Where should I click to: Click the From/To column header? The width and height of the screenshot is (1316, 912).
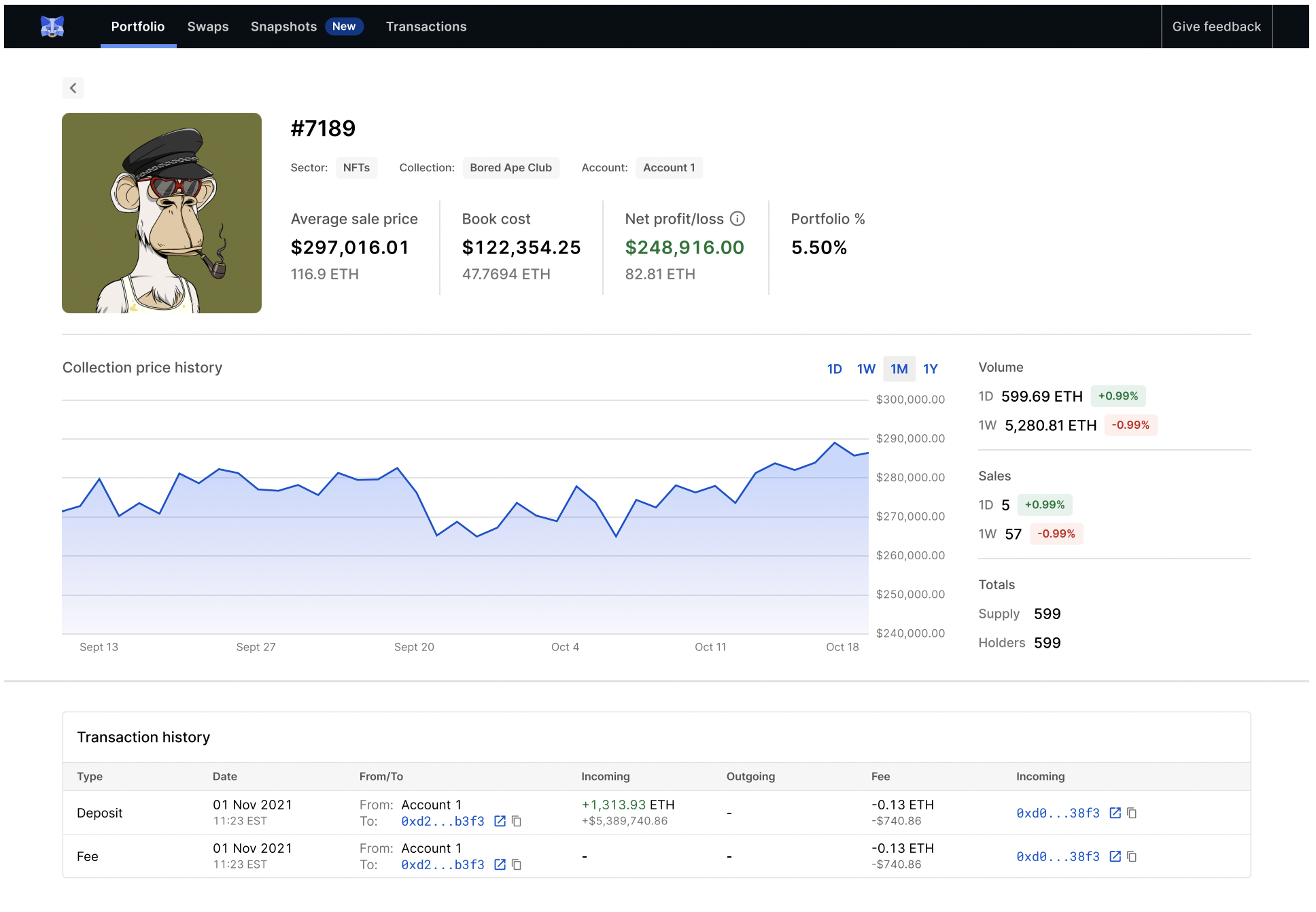[x=381, y=777]
